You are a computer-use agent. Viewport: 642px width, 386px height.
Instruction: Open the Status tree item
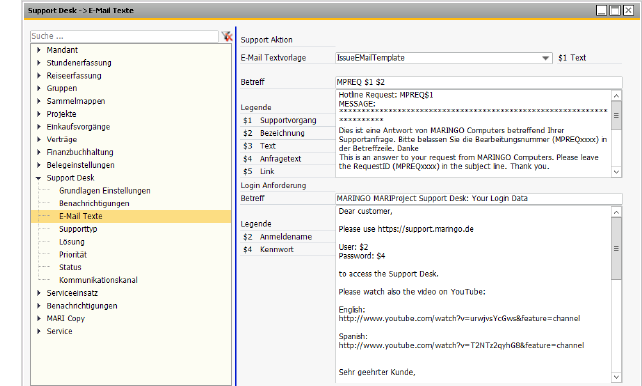click(70, 267)
